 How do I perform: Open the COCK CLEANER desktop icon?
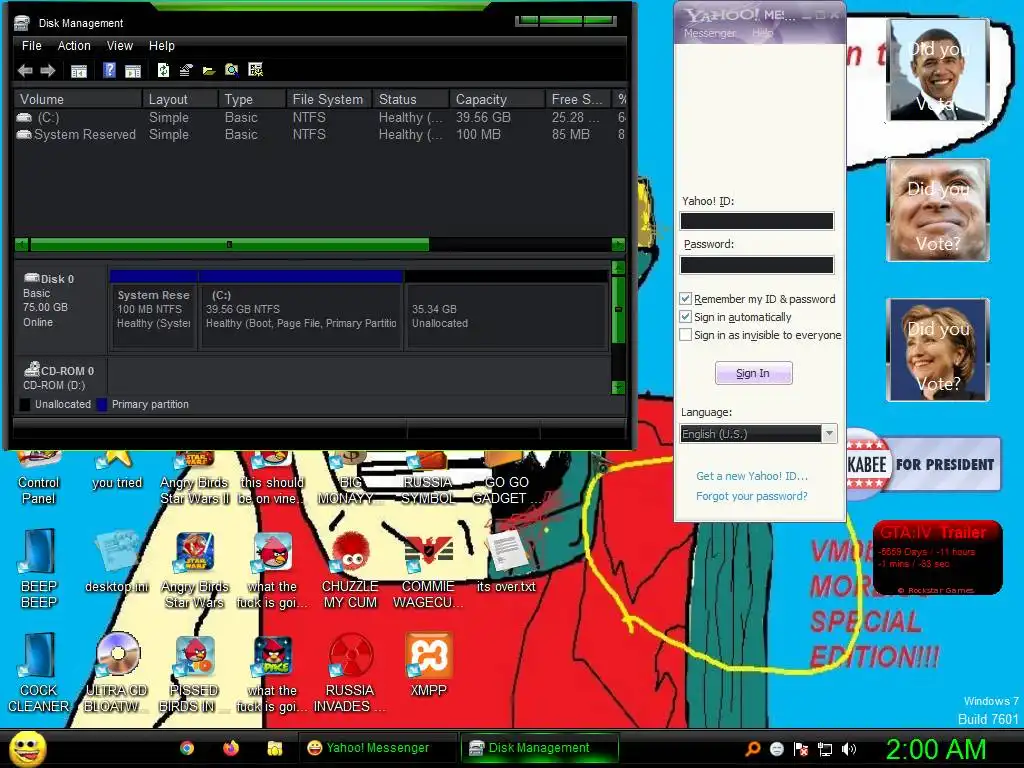click(x=39, y=673)
